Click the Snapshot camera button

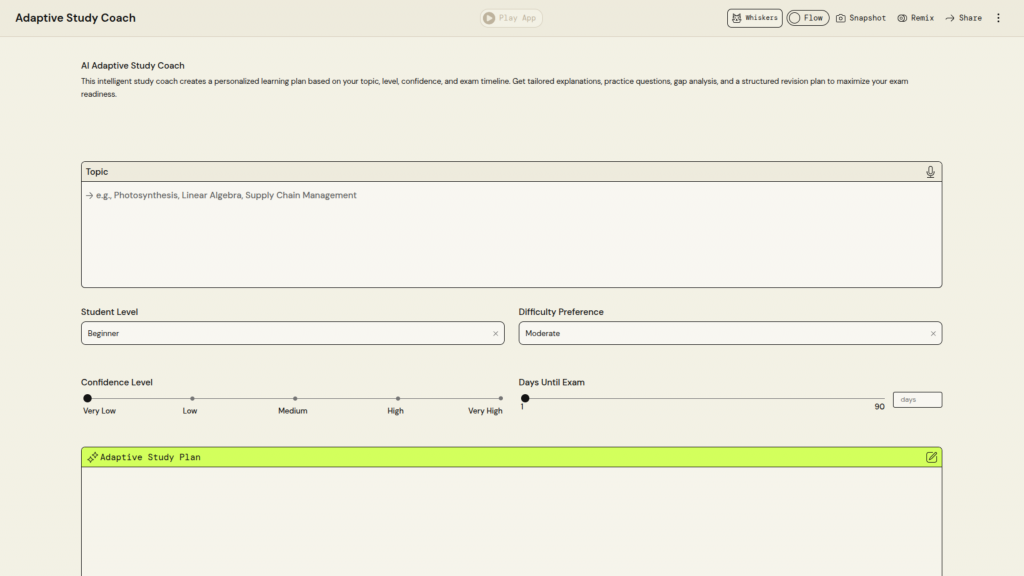tap(860, 18)
